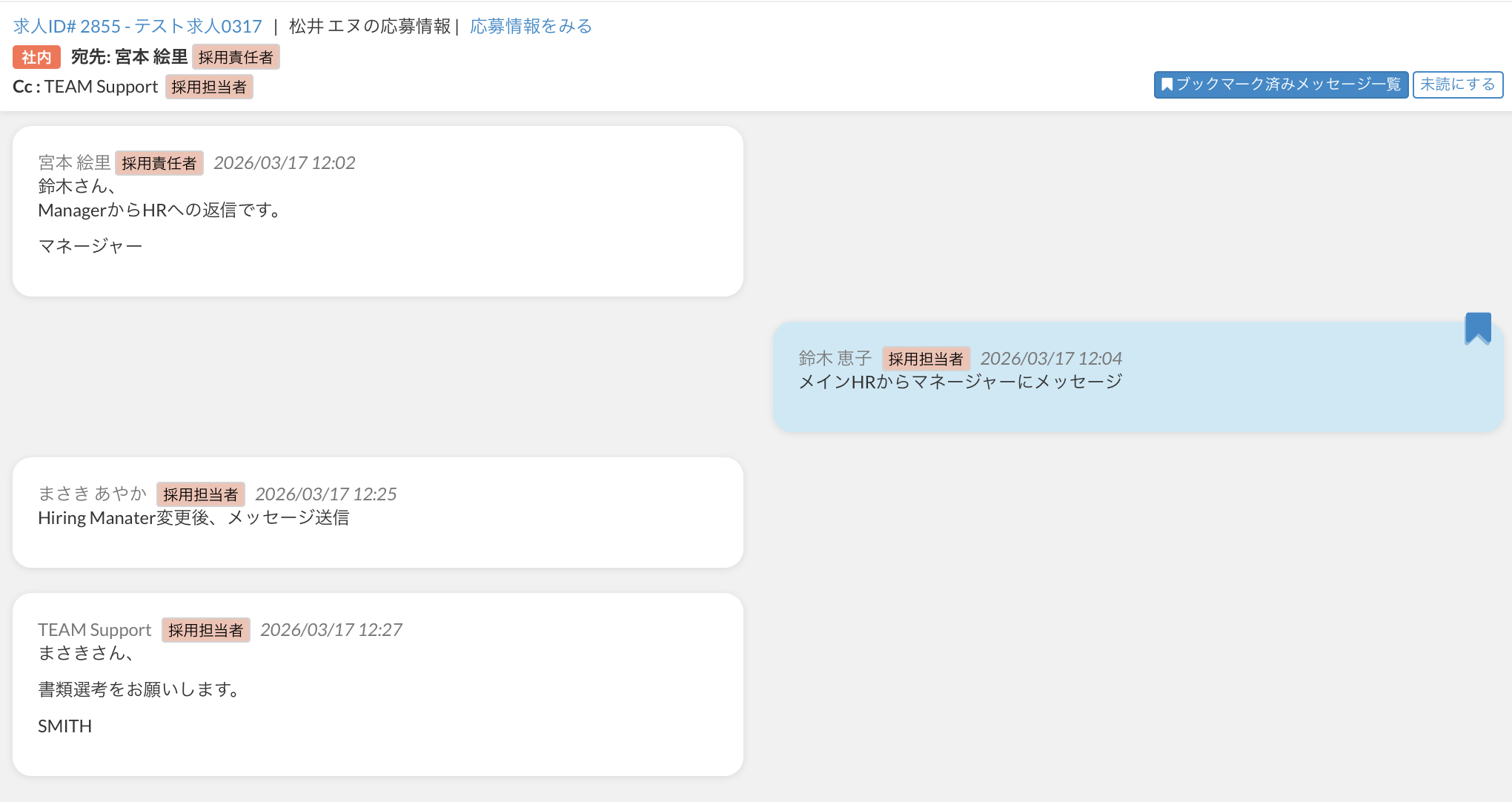Open the ブックマーク済みメッセージ一覧 button

(1280, 84)
